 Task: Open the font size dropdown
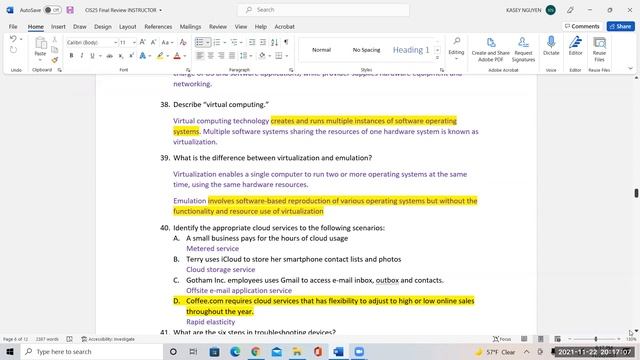tap(134, 42)
